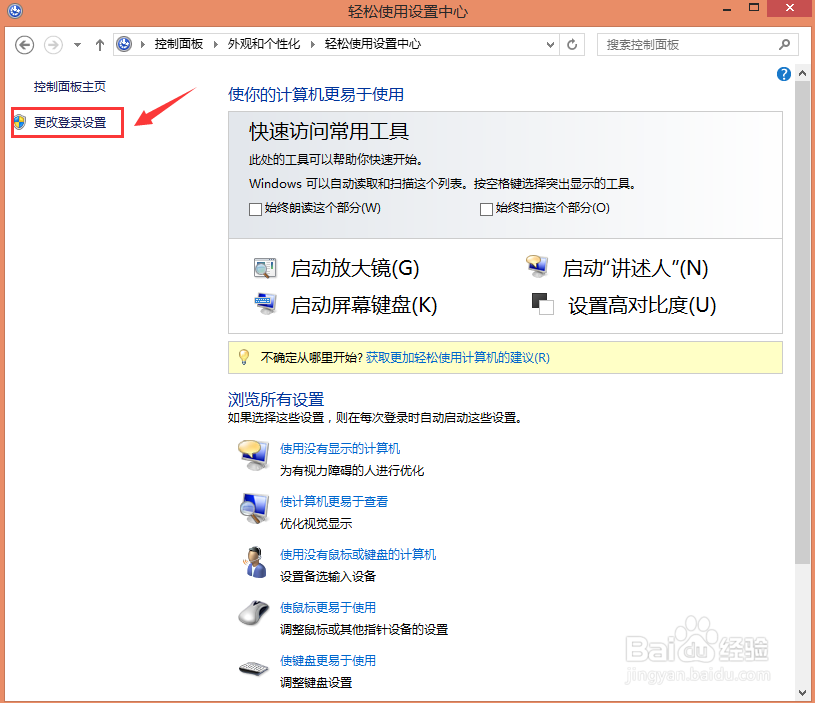This screenshot has height=703, width=815.
Task: Click the 启动讲述人 narrator icon
Action: (536, 265)
